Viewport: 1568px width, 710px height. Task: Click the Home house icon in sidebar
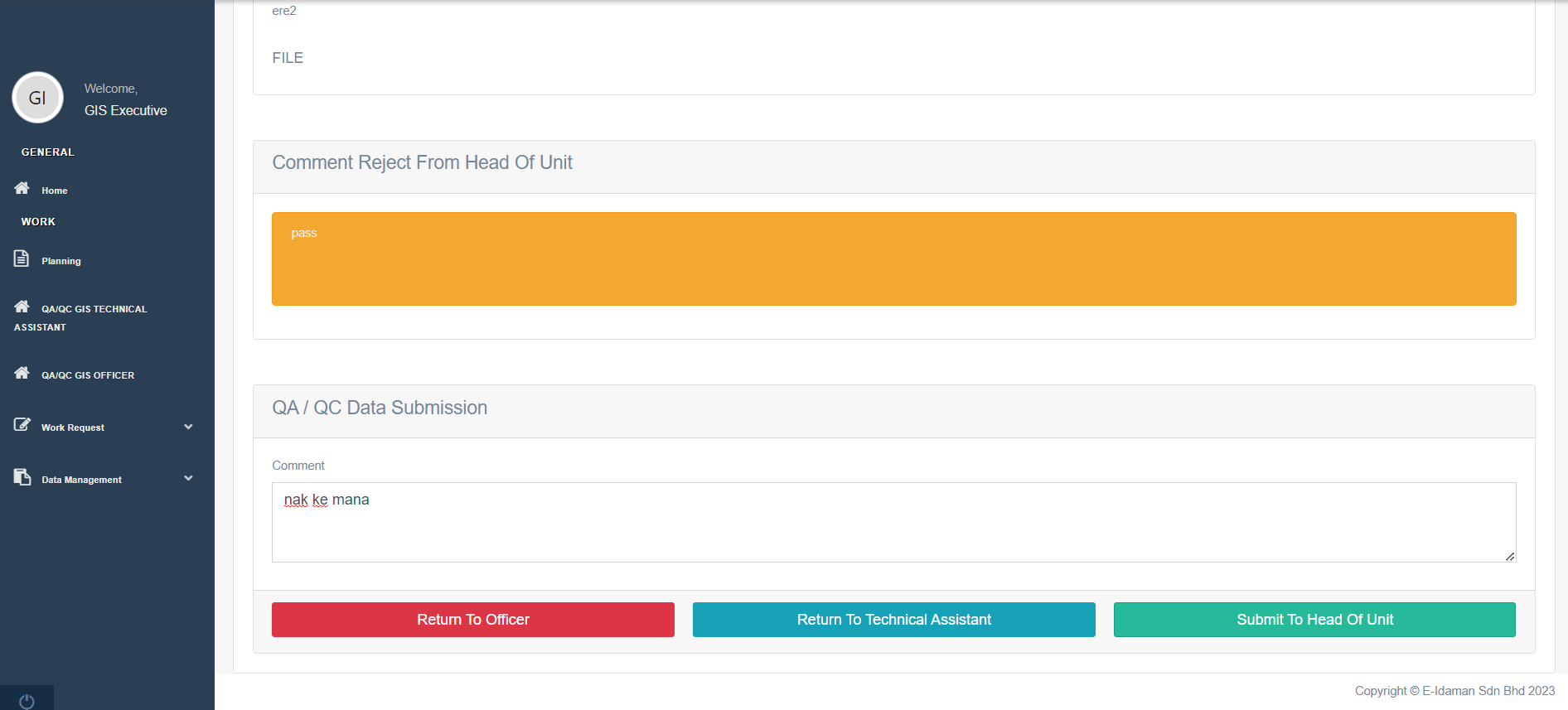[x=22, y=189]
